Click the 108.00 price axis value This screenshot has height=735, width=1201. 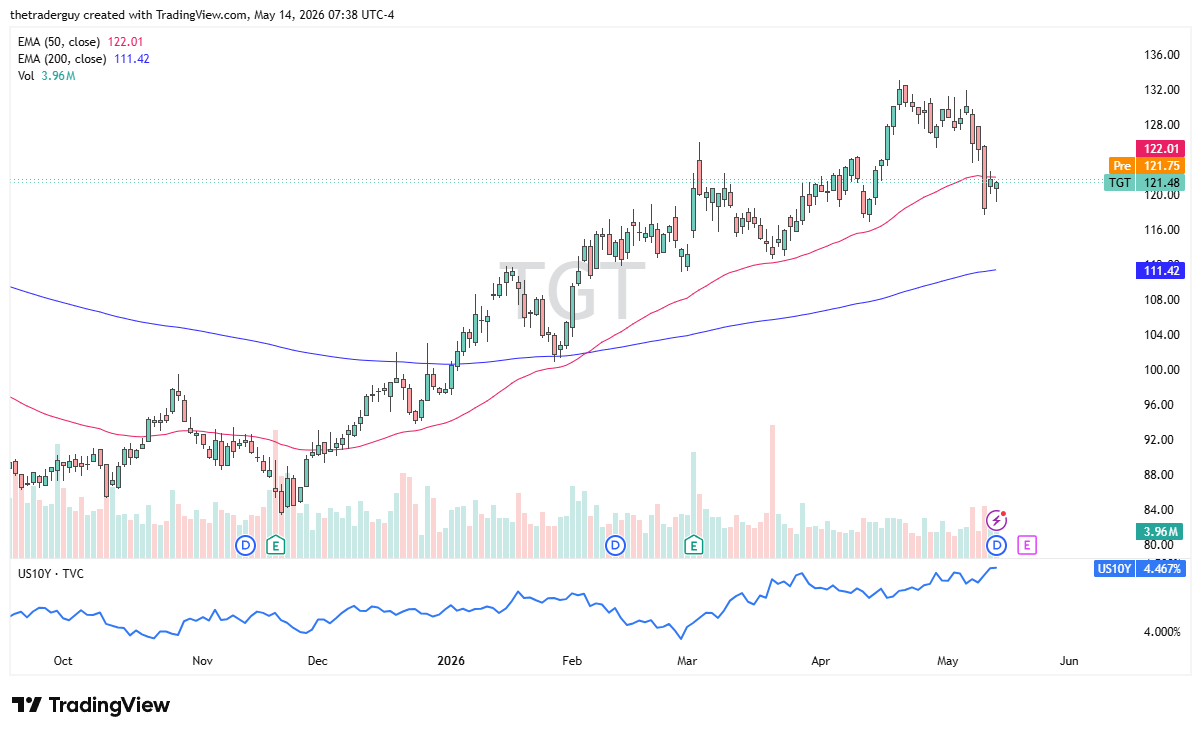1162,300
